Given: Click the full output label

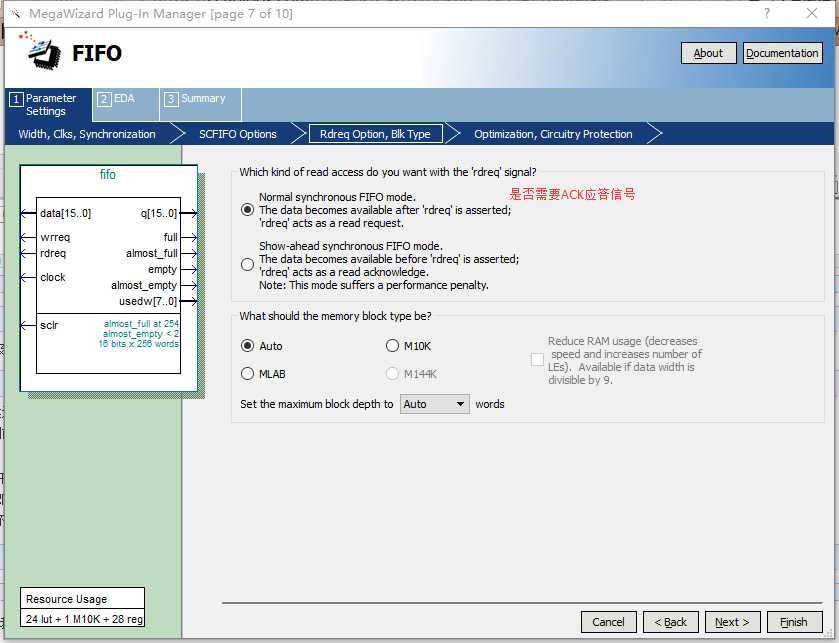Looking at the screenshot, I should pyautogui.click(x=171, y=237).
